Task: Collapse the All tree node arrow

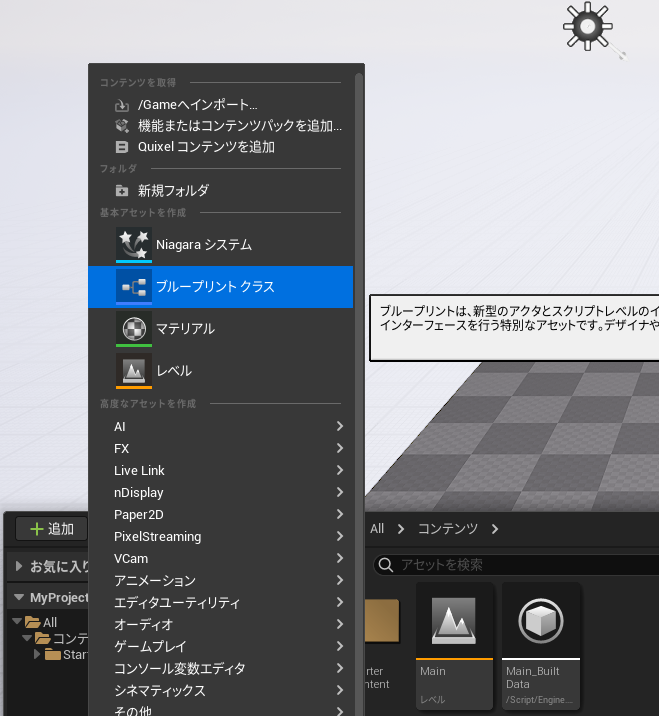Action: (x=17, y=621)
